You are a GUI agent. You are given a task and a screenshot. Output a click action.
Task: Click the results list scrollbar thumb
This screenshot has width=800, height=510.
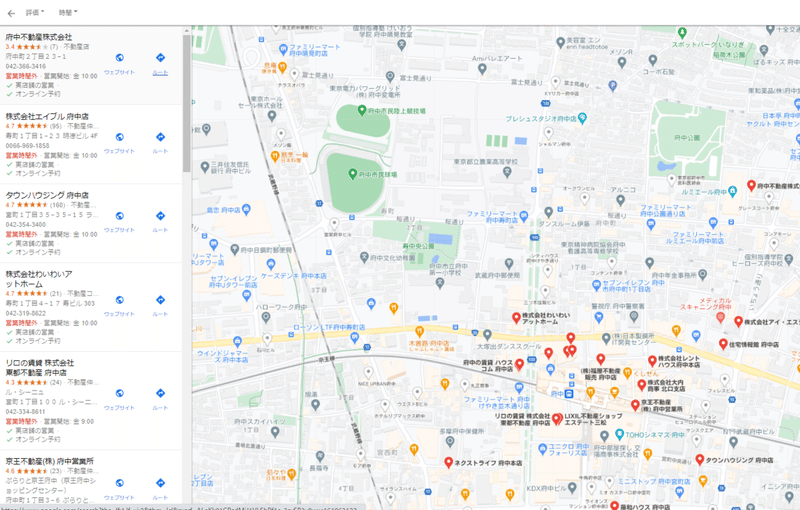coord(186,104)
